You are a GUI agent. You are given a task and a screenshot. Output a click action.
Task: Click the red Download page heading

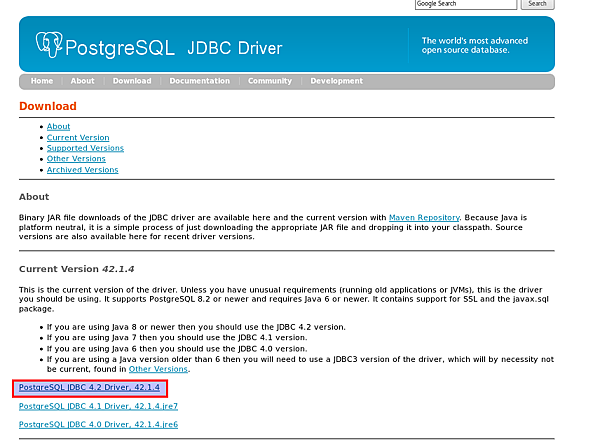coord(48,106)
